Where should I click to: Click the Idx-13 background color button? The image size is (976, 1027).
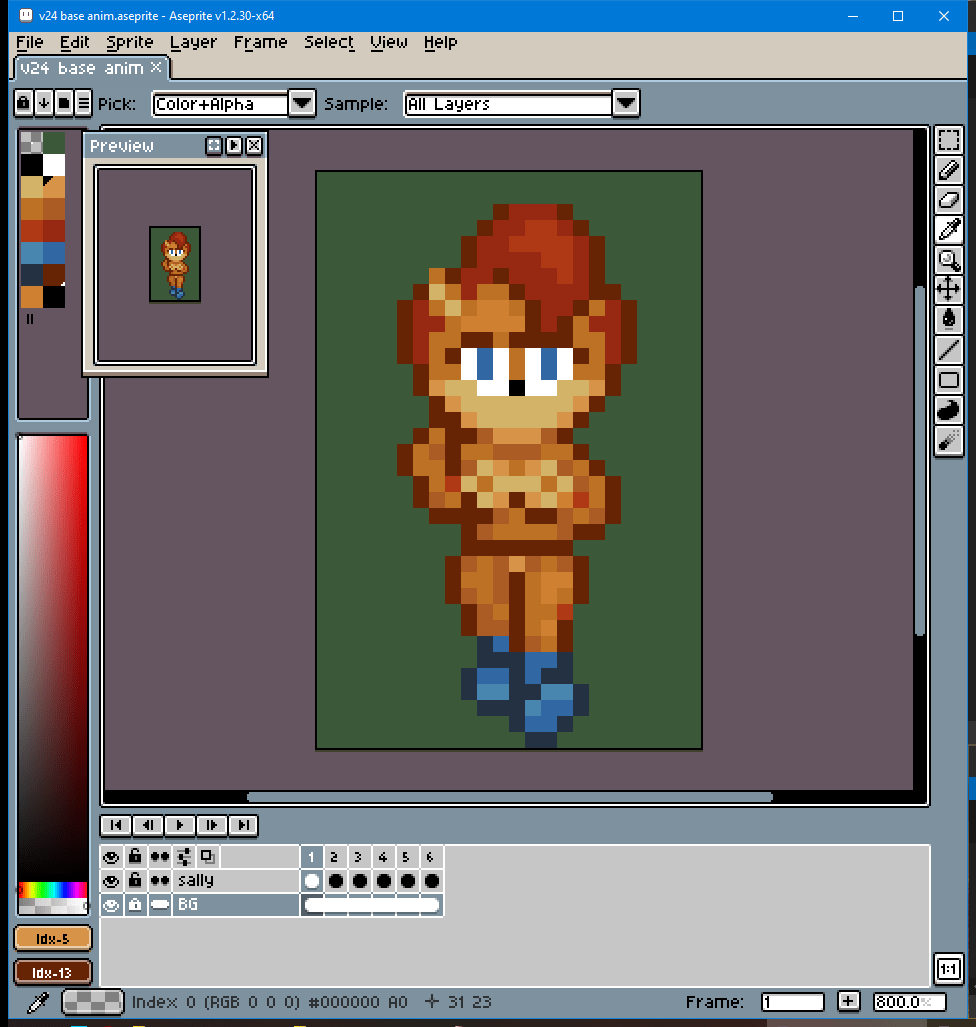[53, 972]
